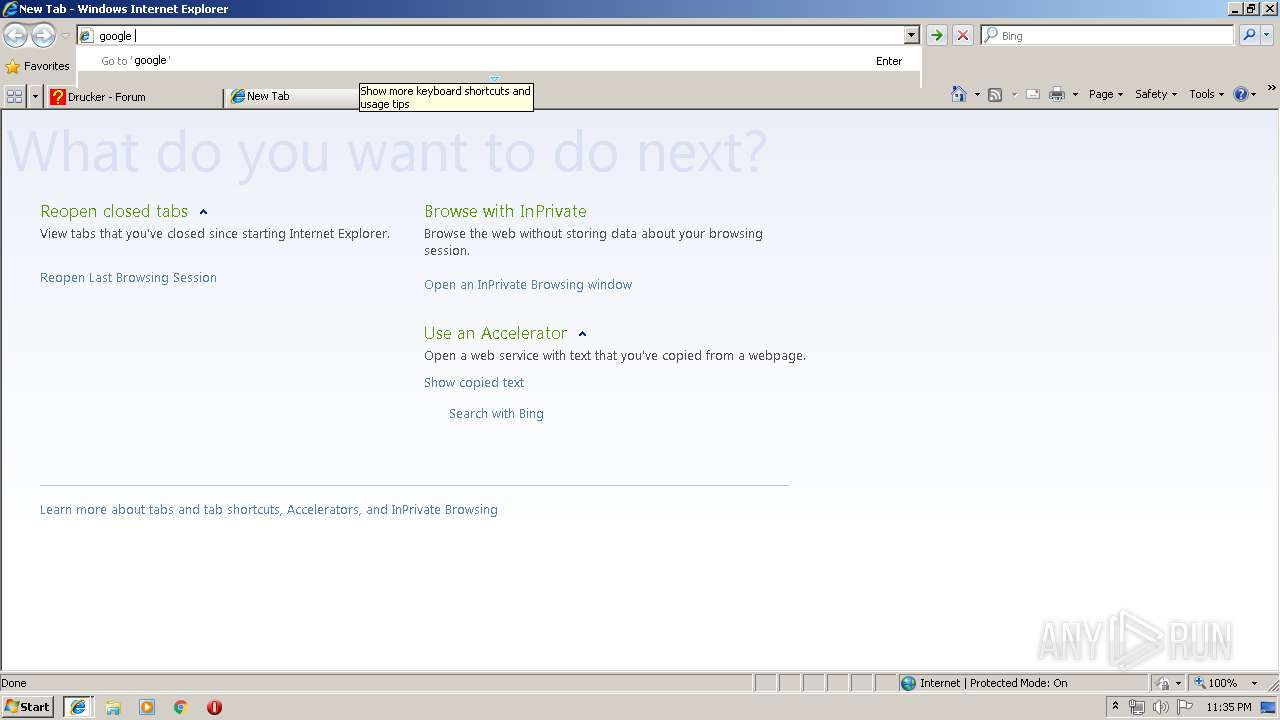Image resolution: width=1280 pixels, height=720 pixels.
Task: Click the RSS Feeds icon
Action: pos(995,95)
